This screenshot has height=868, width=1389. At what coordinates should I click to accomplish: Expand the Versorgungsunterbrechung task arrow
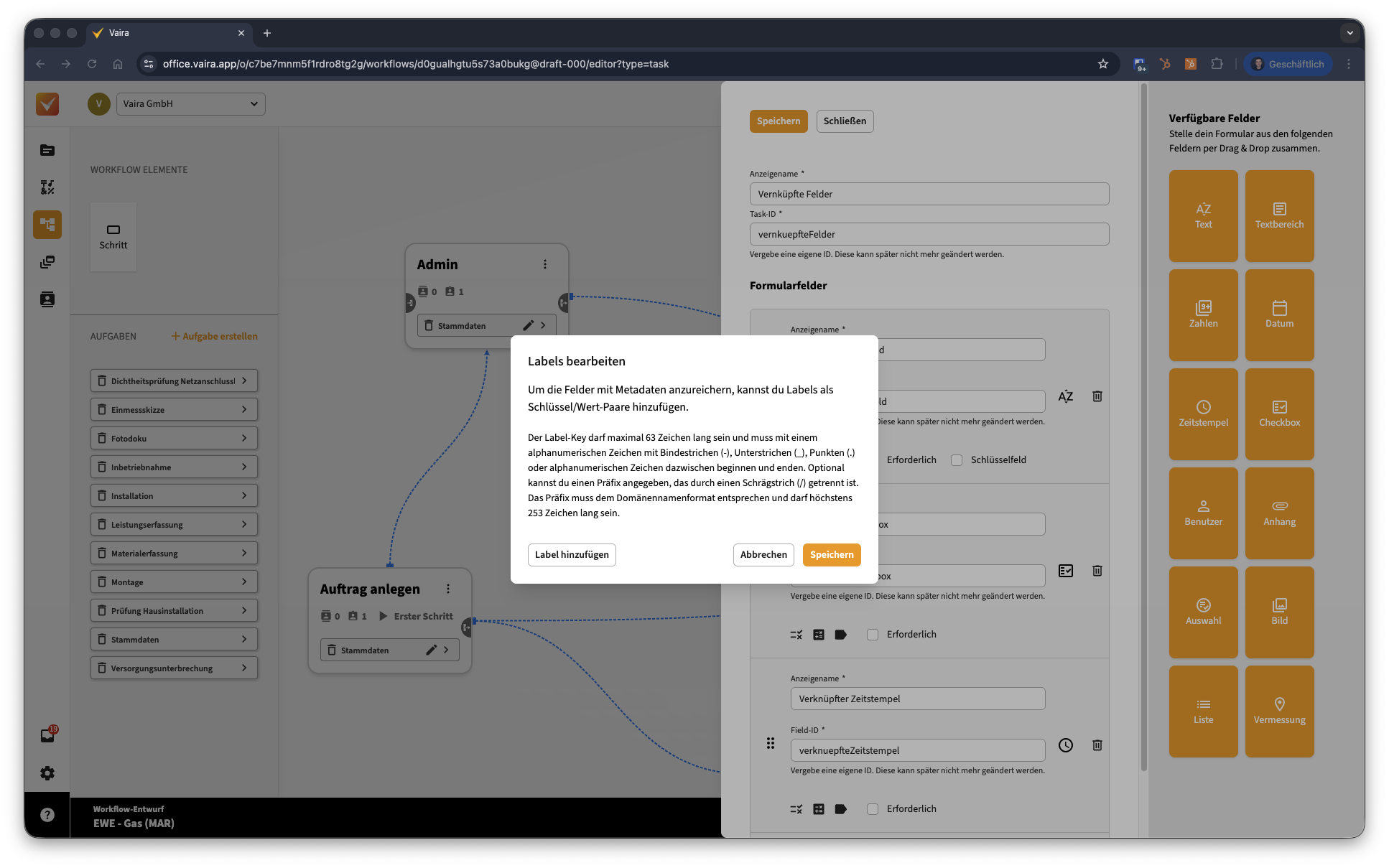pyautogui.click(x=244, y=668)
